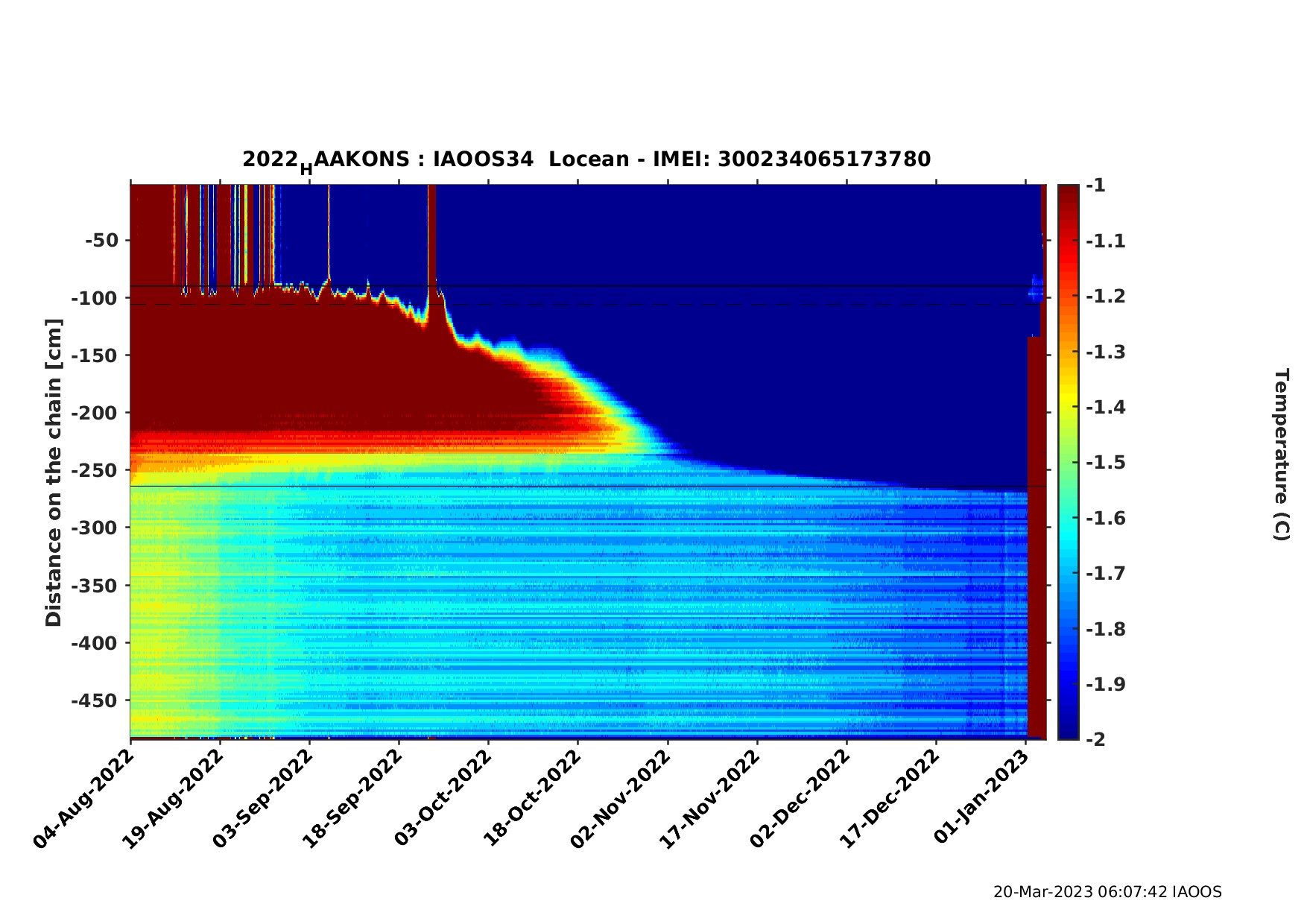The width and height of the screenshot is (1307, 924).
Task: Select the 17-Dec-2022 date tick label
Action: (x=889, y=798)
